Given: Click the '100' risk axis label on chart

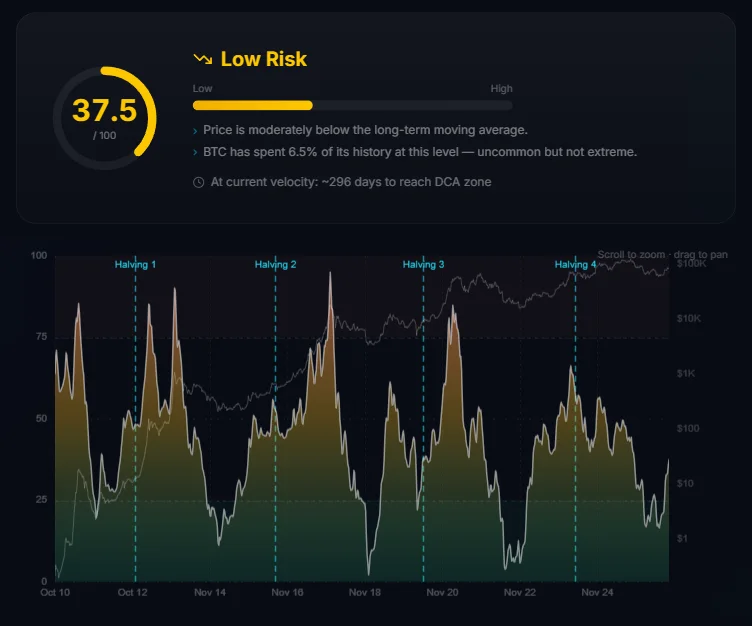Looking at the screenshot, I should [39, 255].
